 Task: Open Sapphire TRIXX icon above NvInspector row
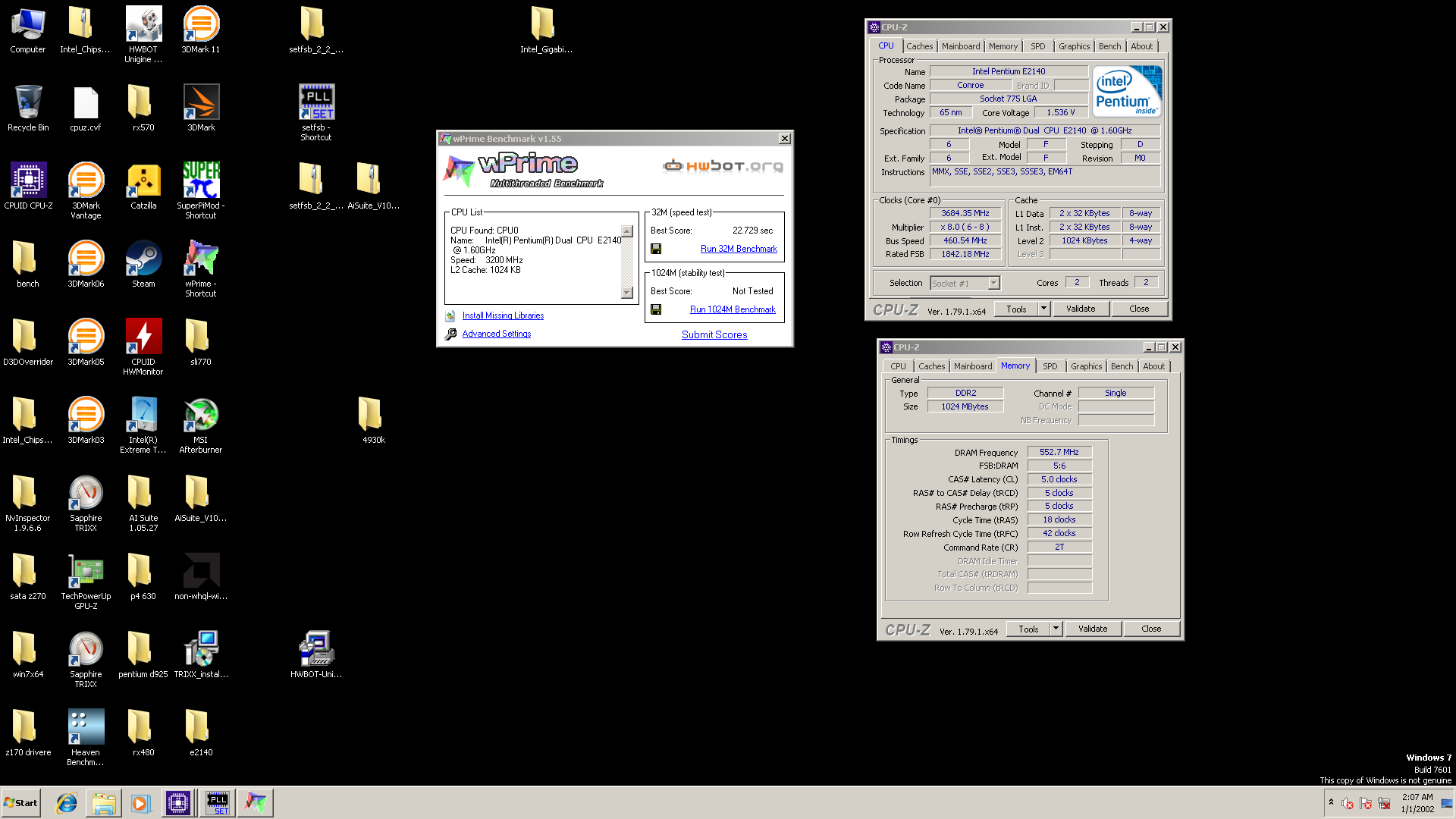tap(86, 504)
